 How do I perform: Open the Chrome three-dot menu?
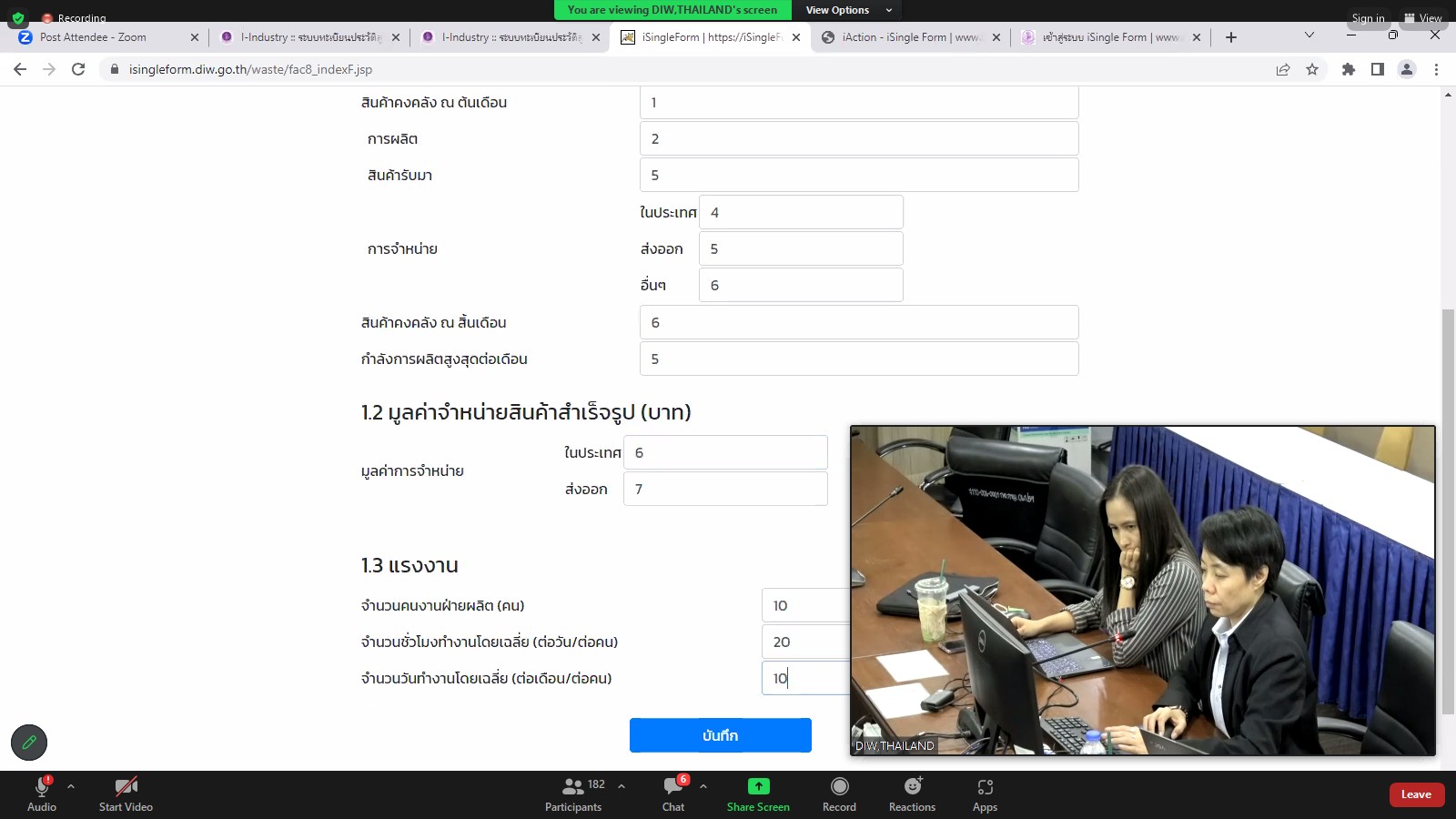[x=1436, y=69]
